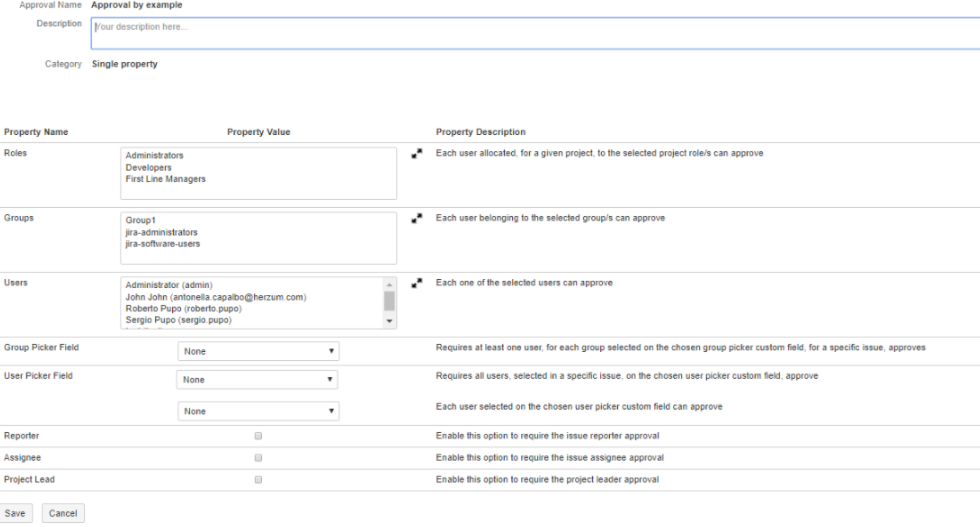980x527 pixels.
Task: Click the Save button
Action: click(x=17, y=513)
